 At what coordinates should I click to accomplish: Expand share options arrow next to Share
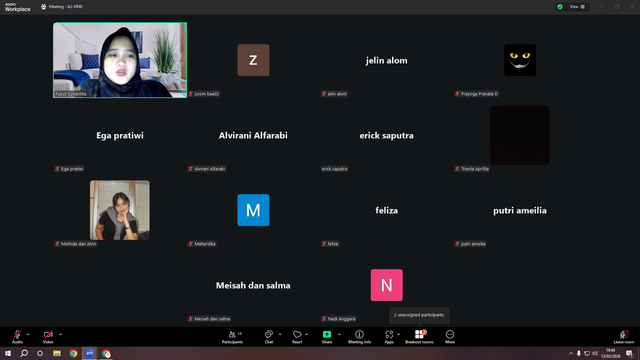(339, 334)
